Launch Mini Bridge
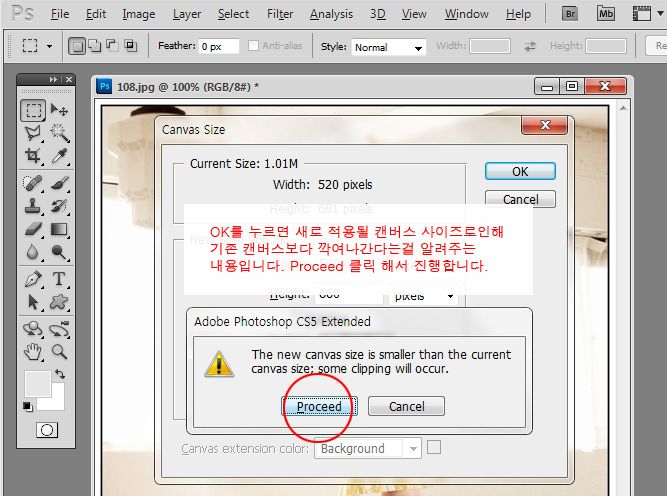The image size is (667, 496). (x=606, y=14)
